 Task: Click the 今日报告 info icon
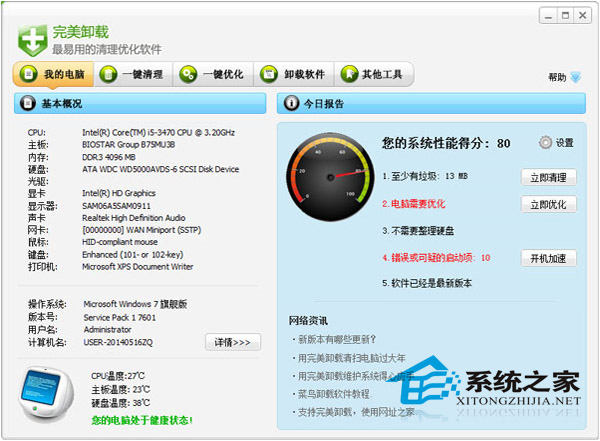pos(291,103)
